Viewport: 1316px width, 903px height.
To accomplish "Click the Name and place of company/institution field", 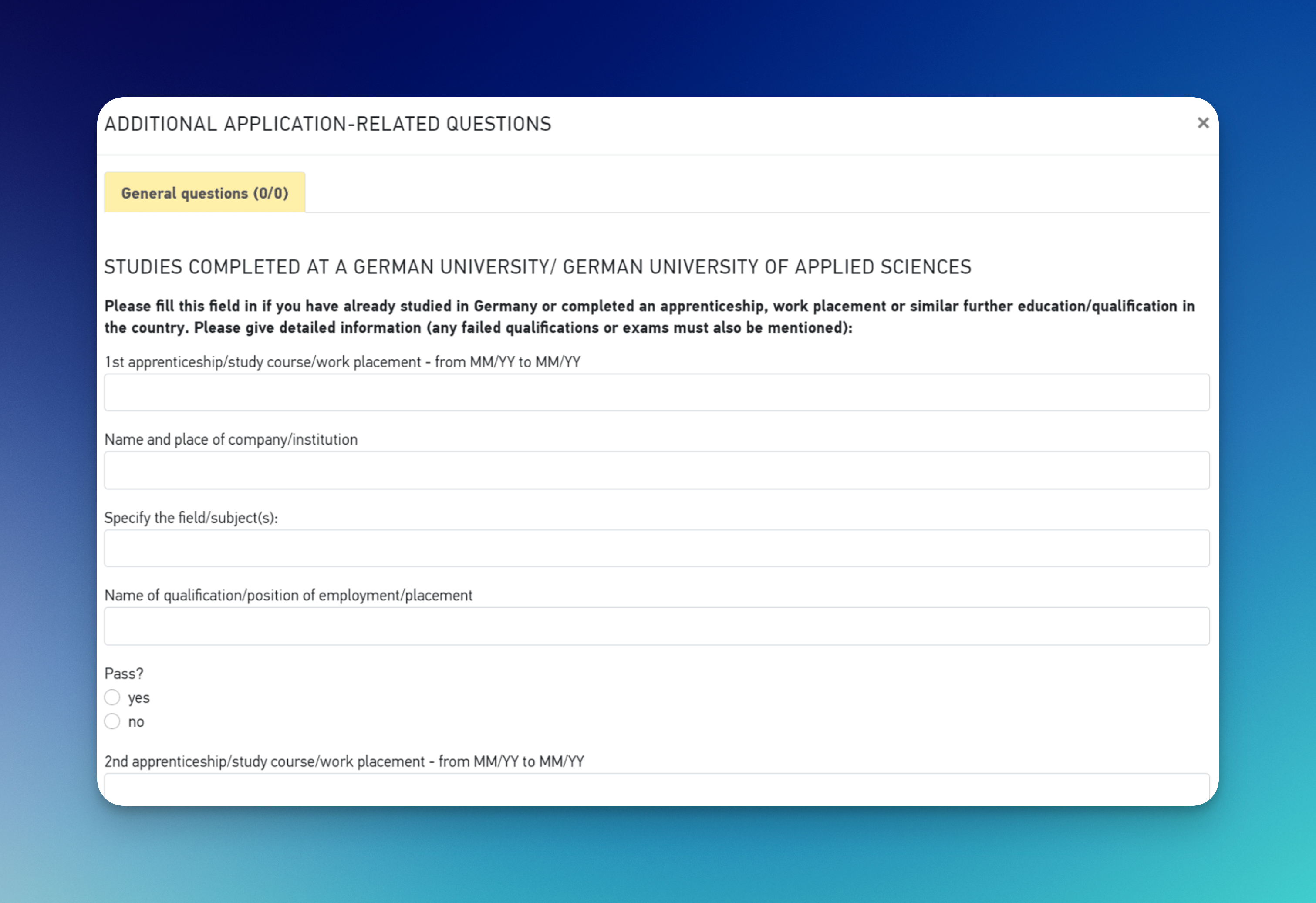I will (657, 471).
